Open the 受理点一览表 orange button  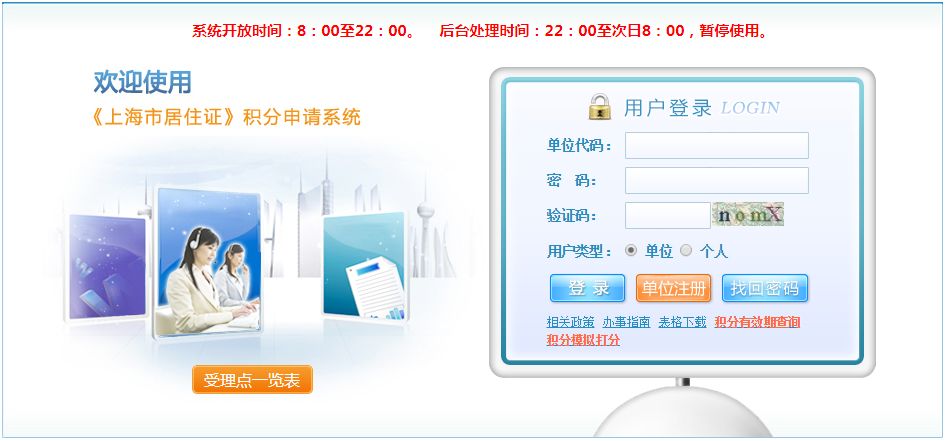[x=252, y=379]
